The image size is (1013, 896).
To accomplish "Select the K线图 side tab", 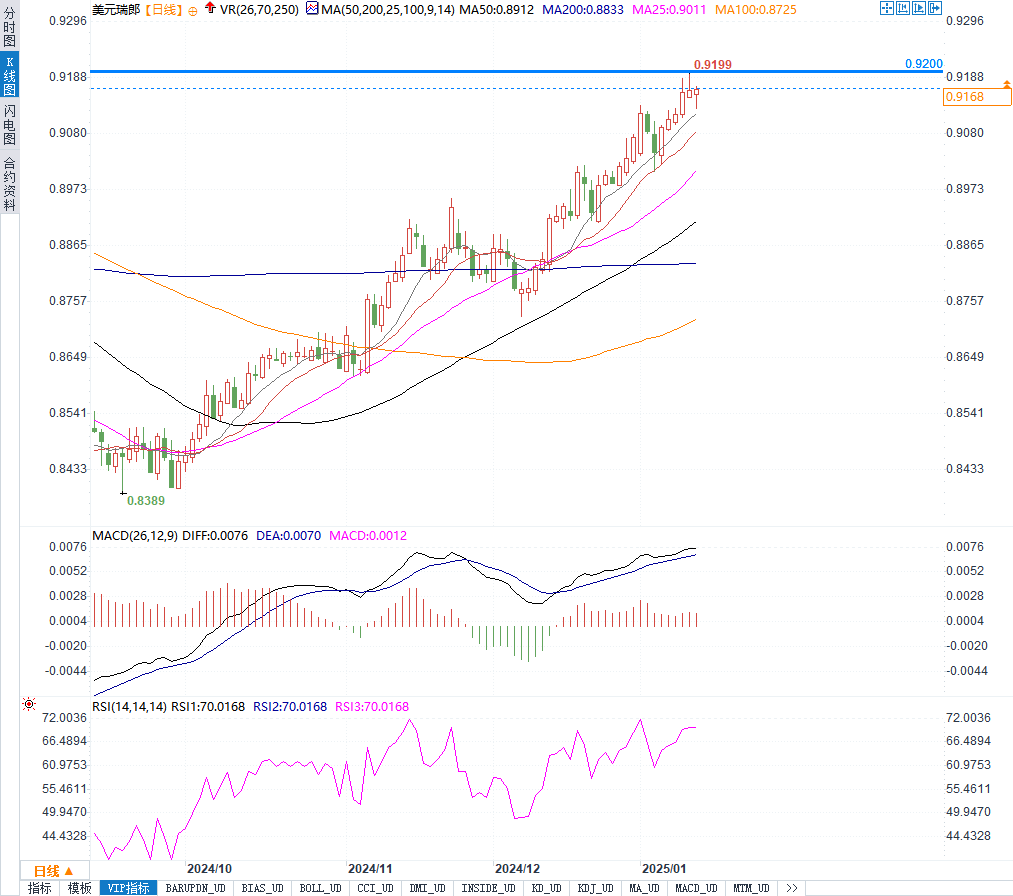I will pyautogui.click(x=10, y=76).
